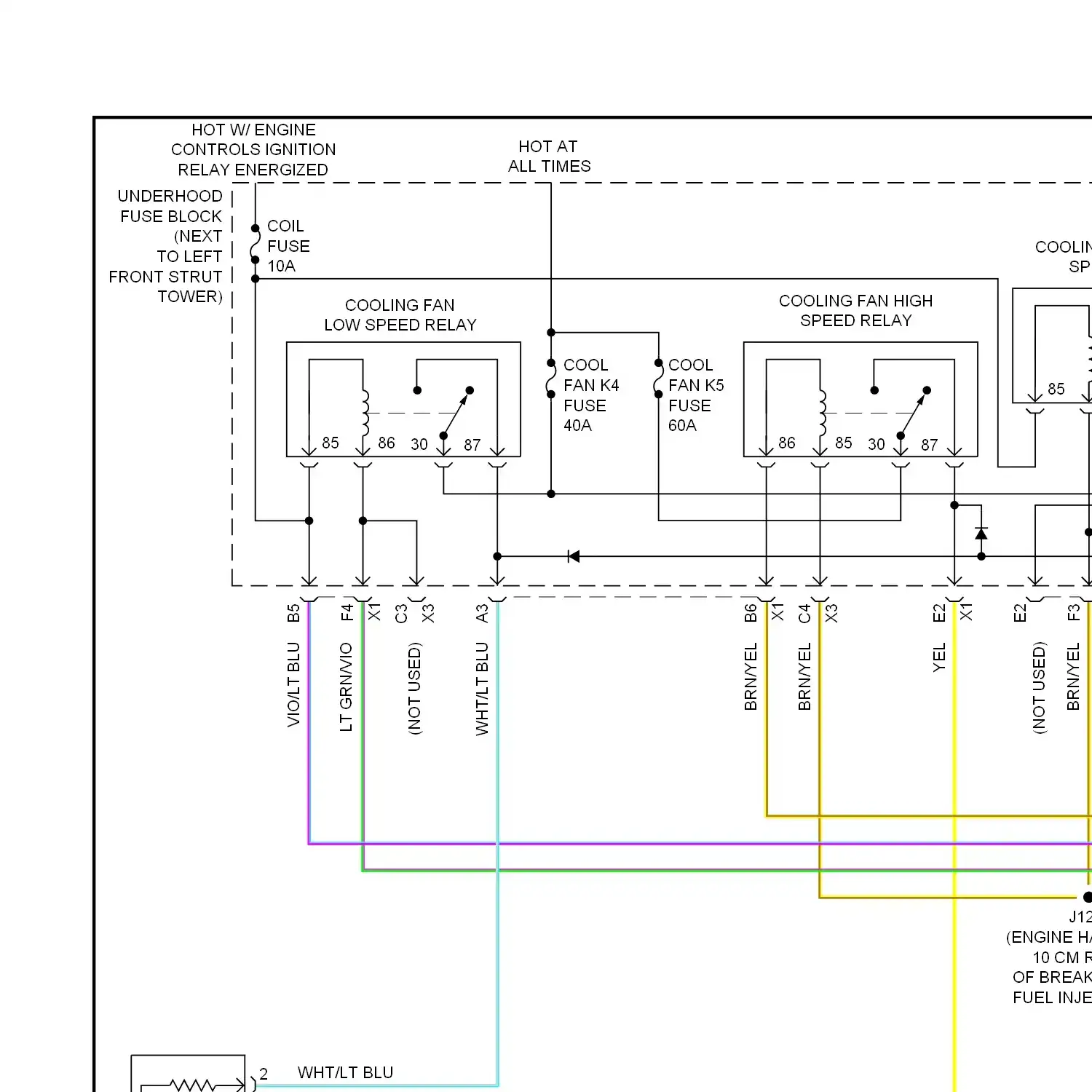The image size is (1092, 1092).
Task: Click the high speed relay switch contact
Action: coord(914,413)
